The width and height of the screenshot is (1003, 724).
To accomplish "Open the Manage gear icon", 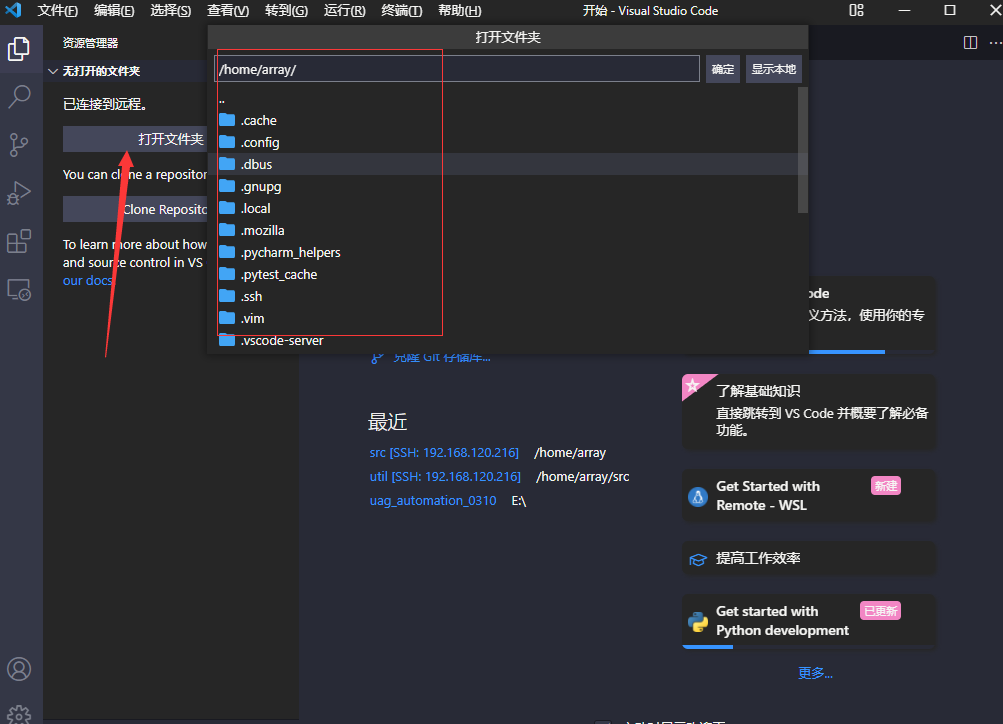I will coord(19,714).
